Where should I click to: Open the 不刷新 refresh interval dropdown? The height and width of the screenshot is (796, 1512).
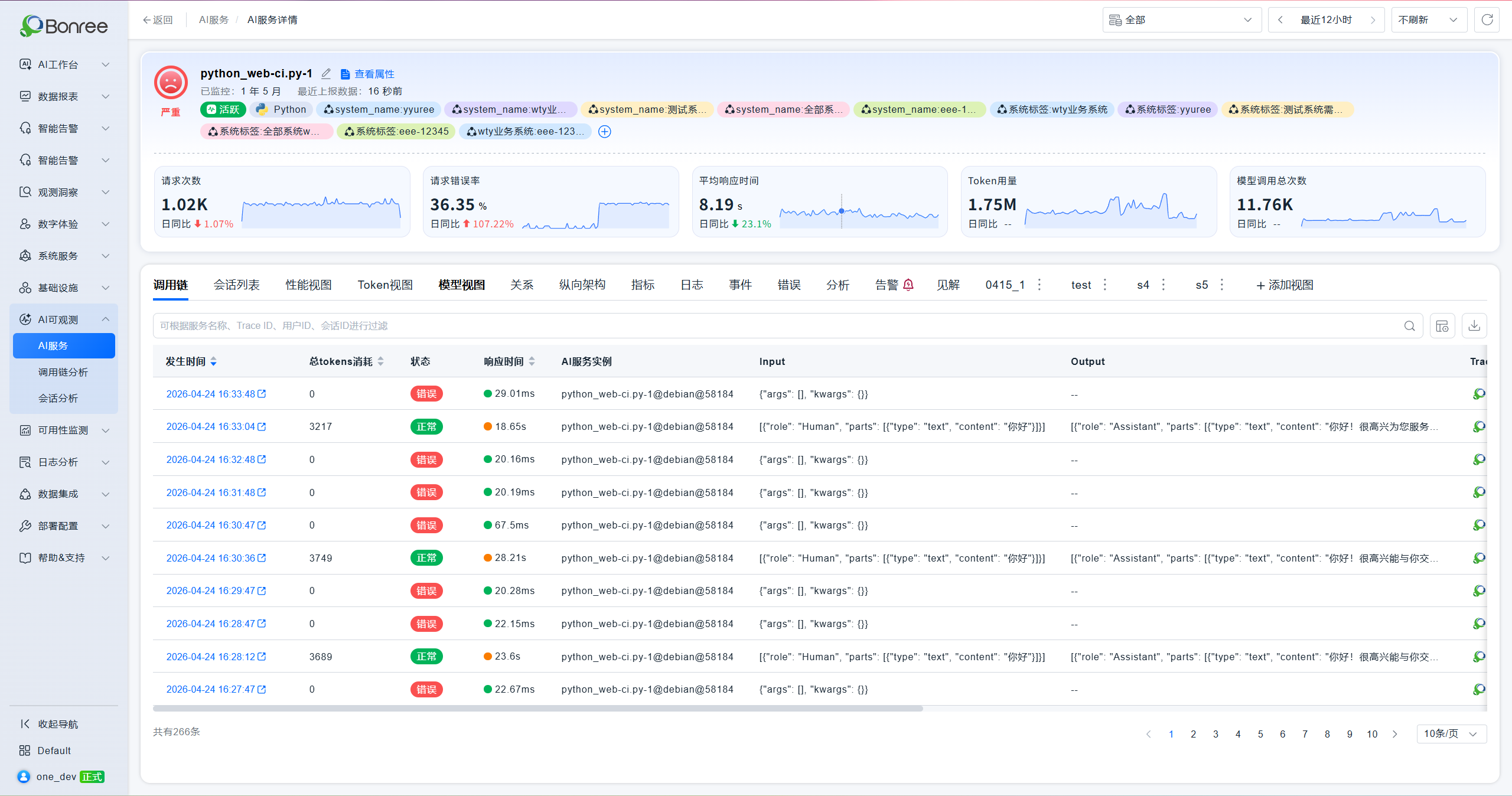click(1429, 20)
